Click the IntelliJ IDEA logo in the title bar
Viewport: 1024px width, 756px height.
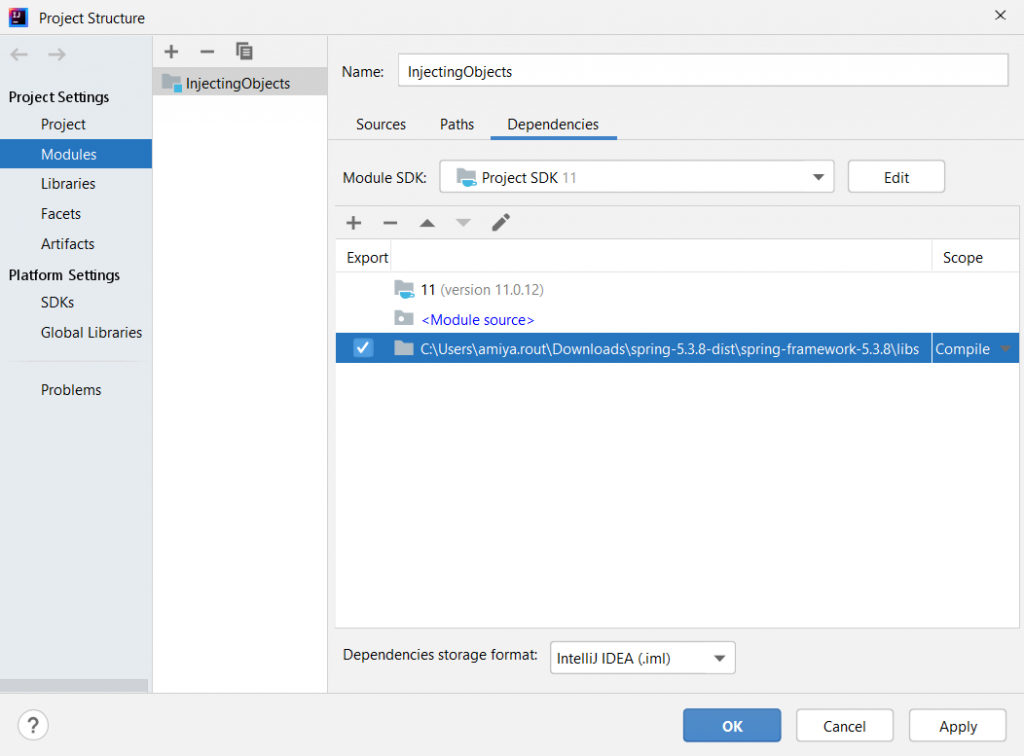[x=18, y=17]
